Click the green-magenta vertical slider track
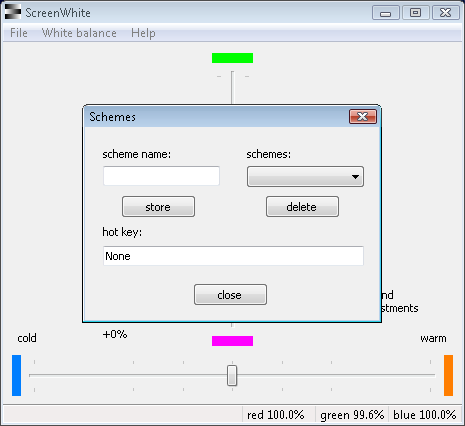Screen dimensions: 465x426 tap(232, 87)
